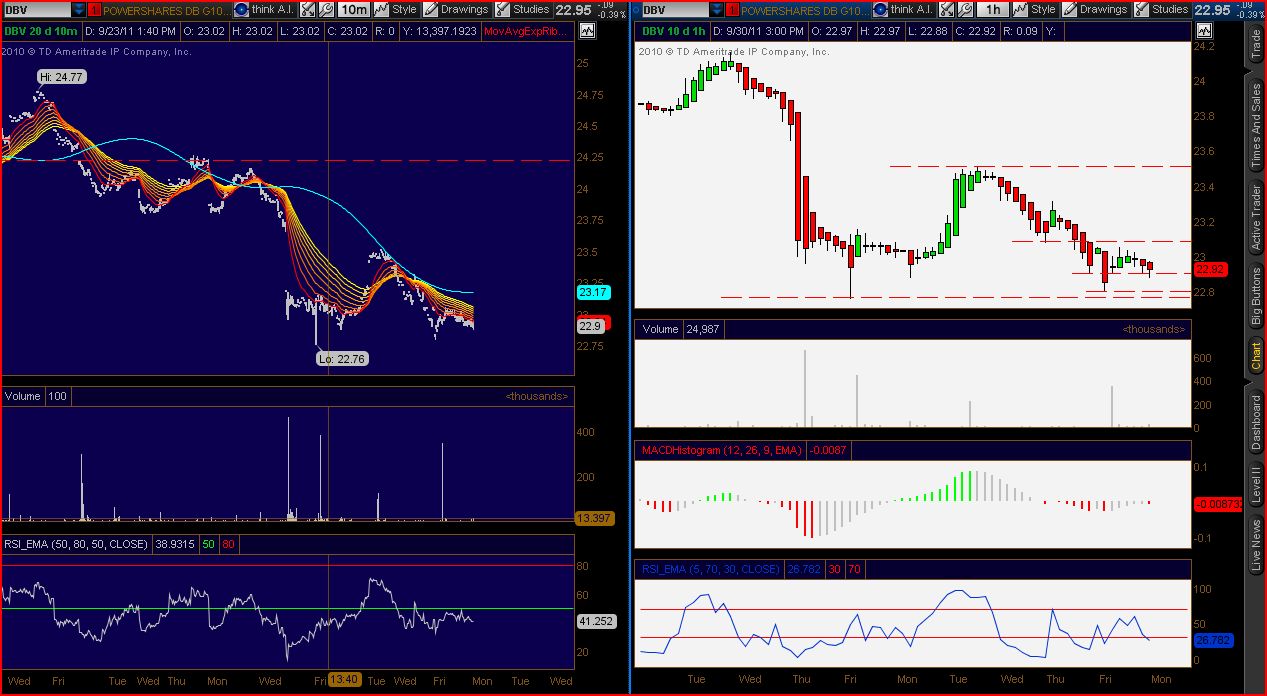Open the Drawings menu label on 10m chart
This screenshot has width=1267, height=696.
coord(464,9)
